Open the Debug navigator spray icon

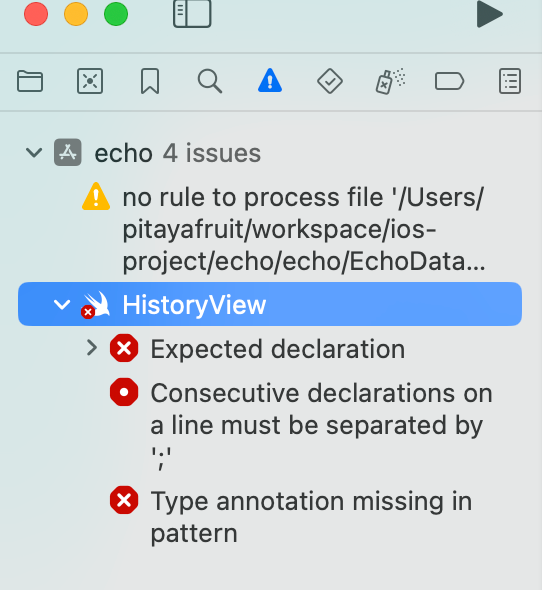coord(390,81)
